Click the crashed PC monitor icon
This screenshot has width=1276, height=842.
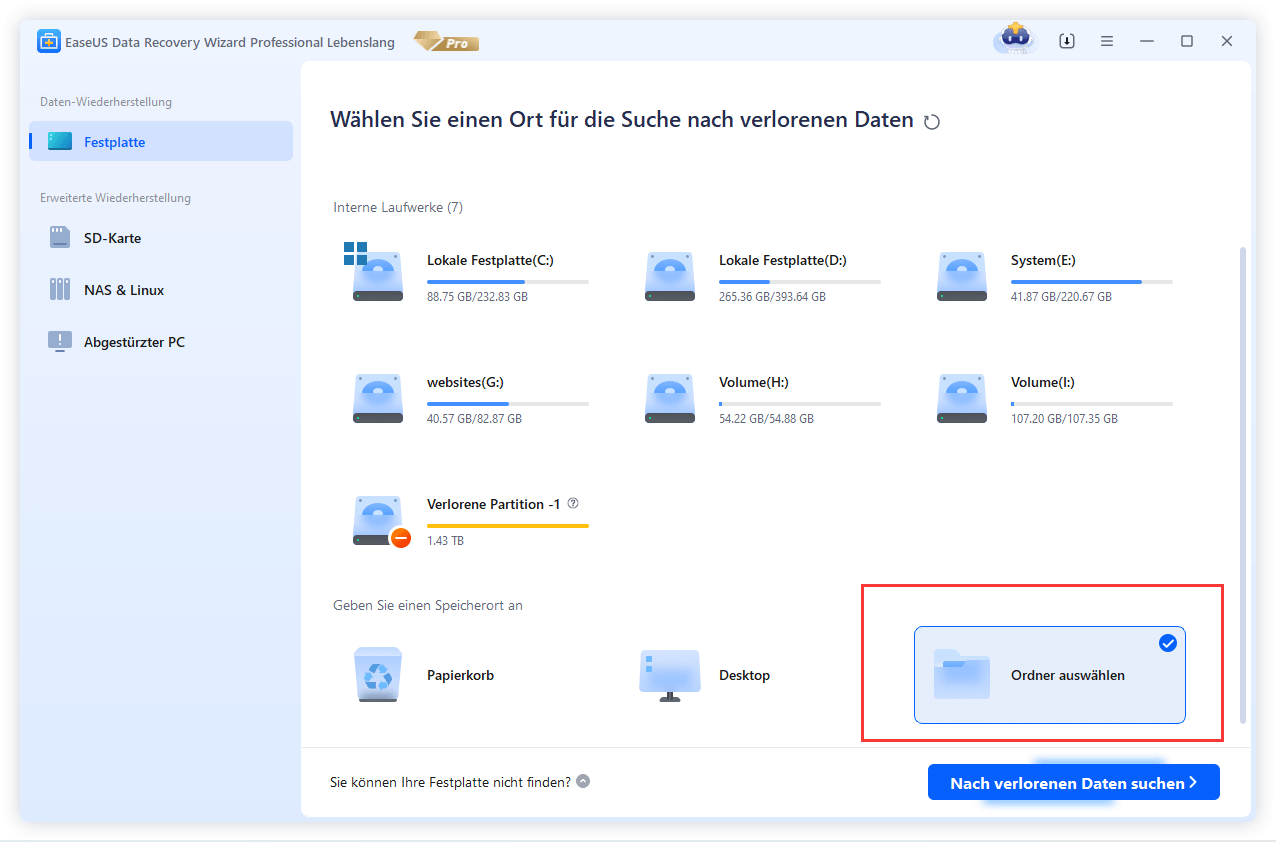(60, 342)
